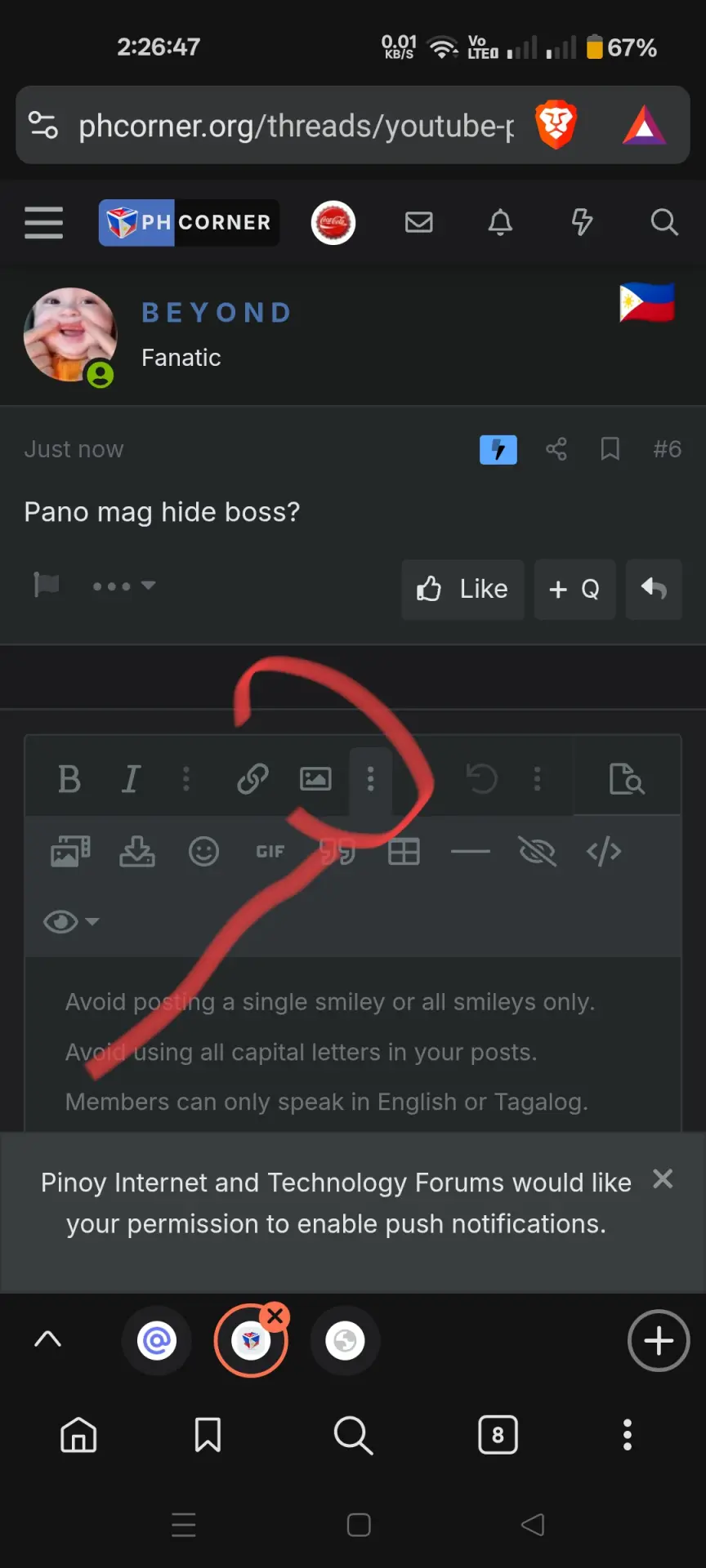The width and height of the screenshot is (706, 1568).
Task: Open browser search
Action: point(353,1434)
